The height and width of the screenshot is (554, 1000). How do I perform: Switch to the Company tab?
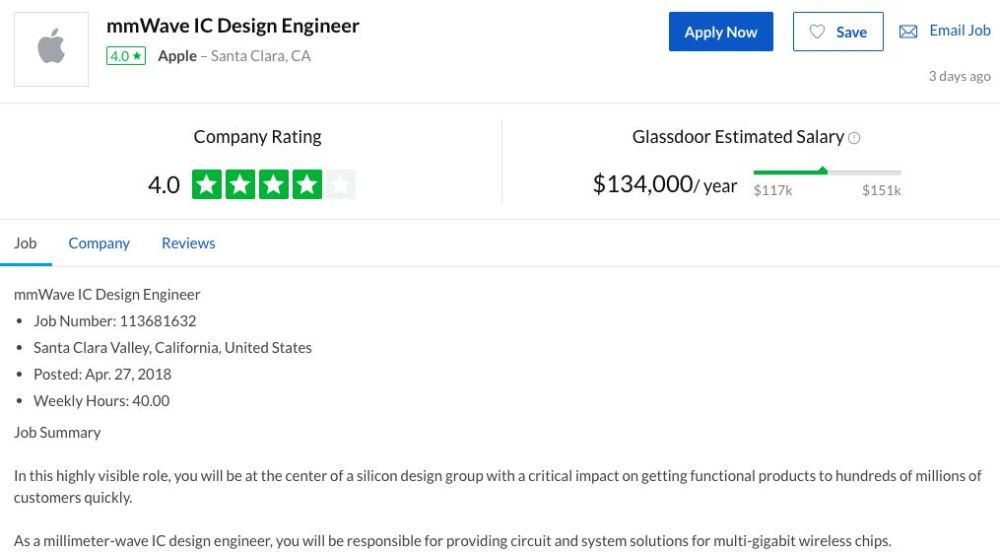tap(99, 244)
